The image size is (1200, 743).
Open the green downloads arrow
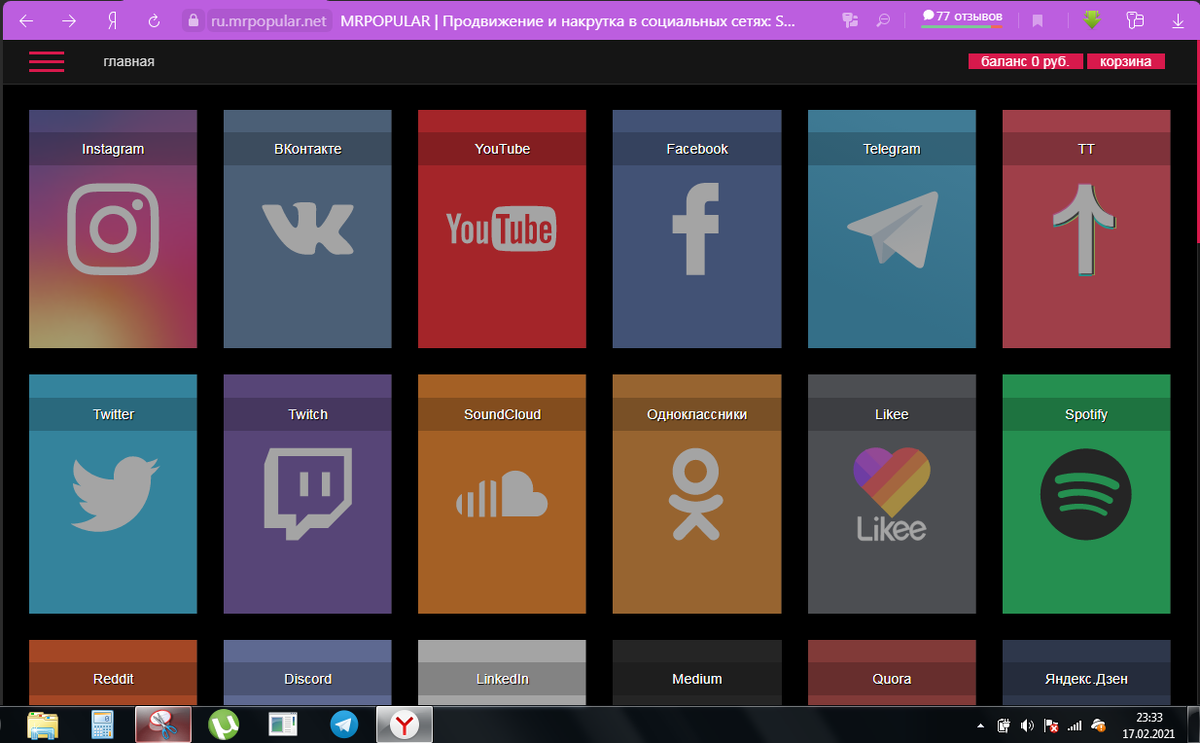coord(1092,20)
